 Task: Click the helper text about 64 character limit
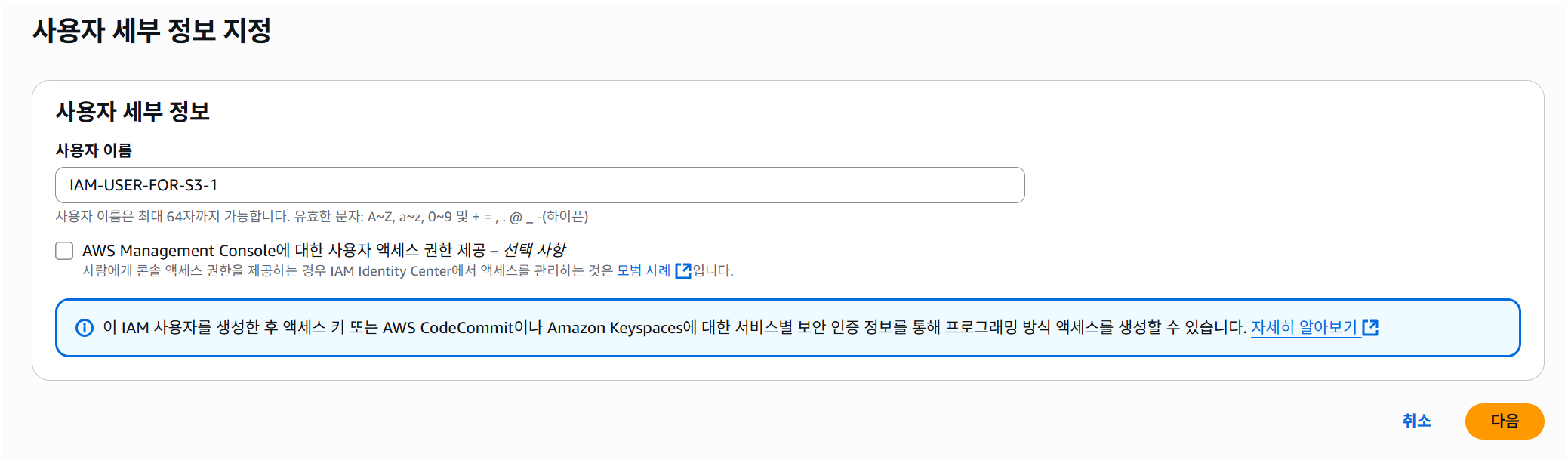click(322, 217)
